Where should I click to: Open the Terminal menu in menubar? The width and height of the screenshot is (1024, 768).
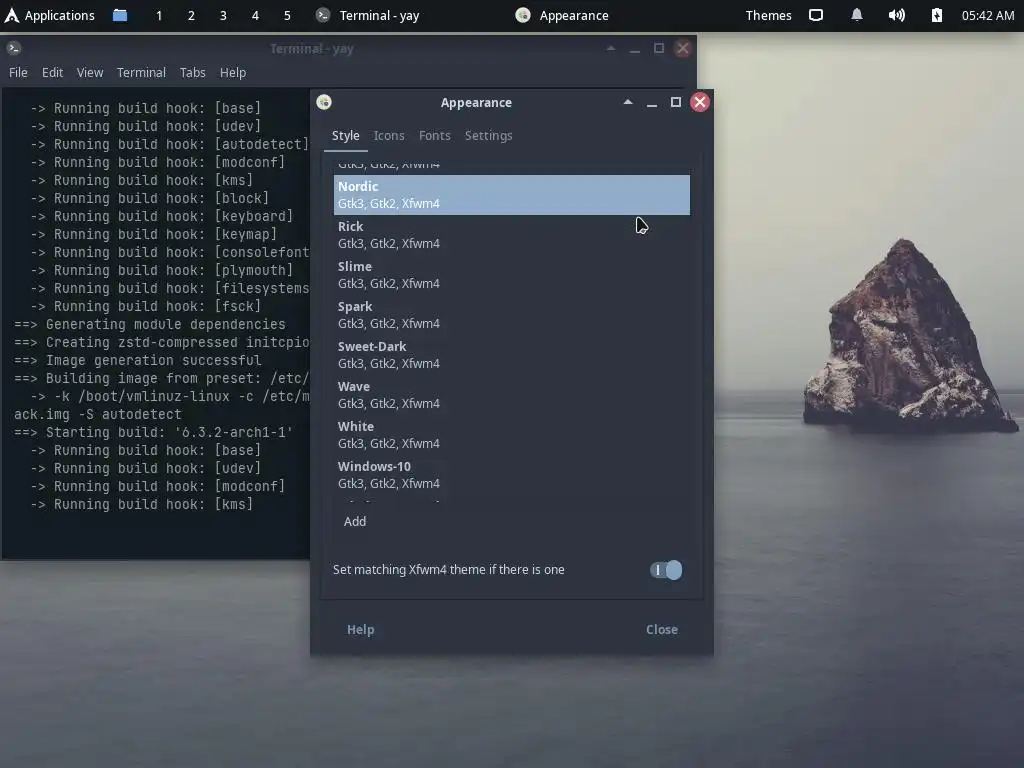coord(141,72)
